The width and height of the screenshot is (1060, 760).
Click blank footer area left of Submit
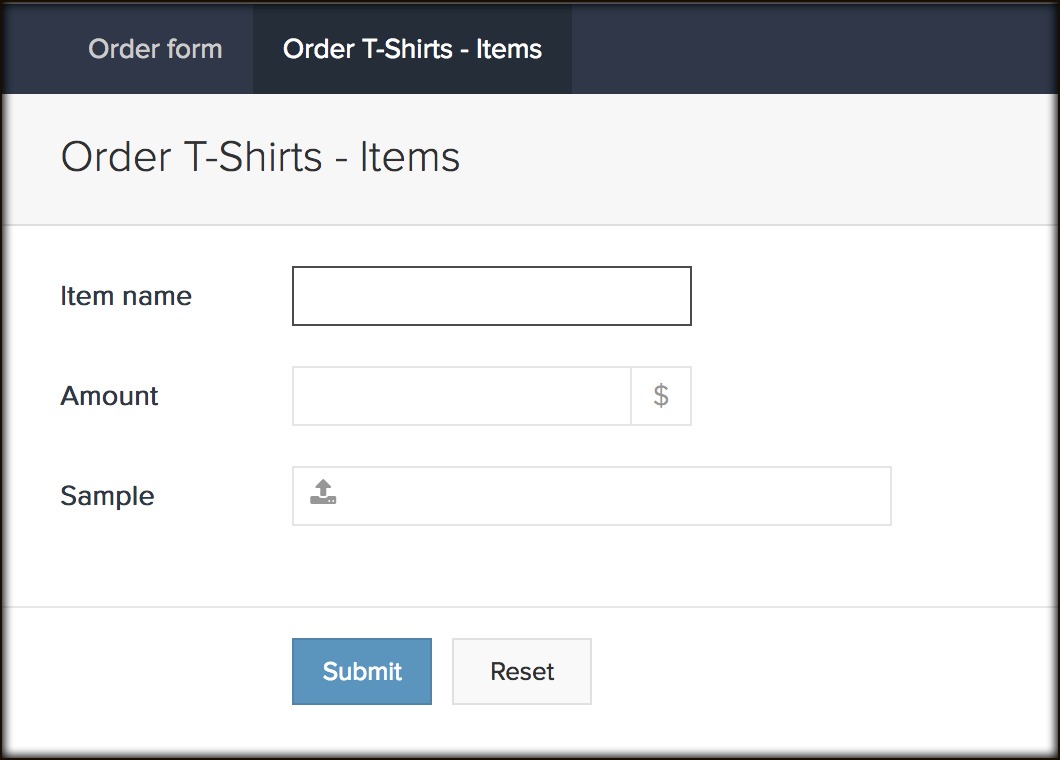[150, 671]
